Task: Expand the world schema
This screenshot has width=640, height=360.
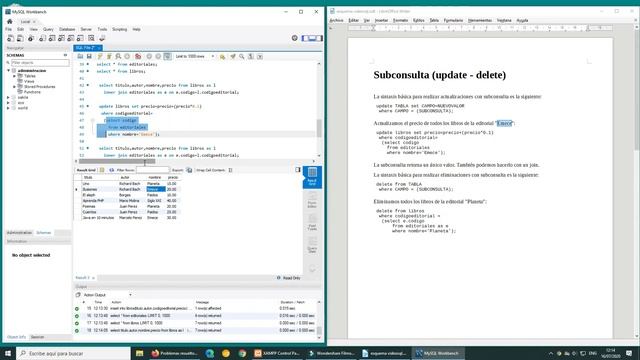Action: pyautogui.click(x=8, y=108)
